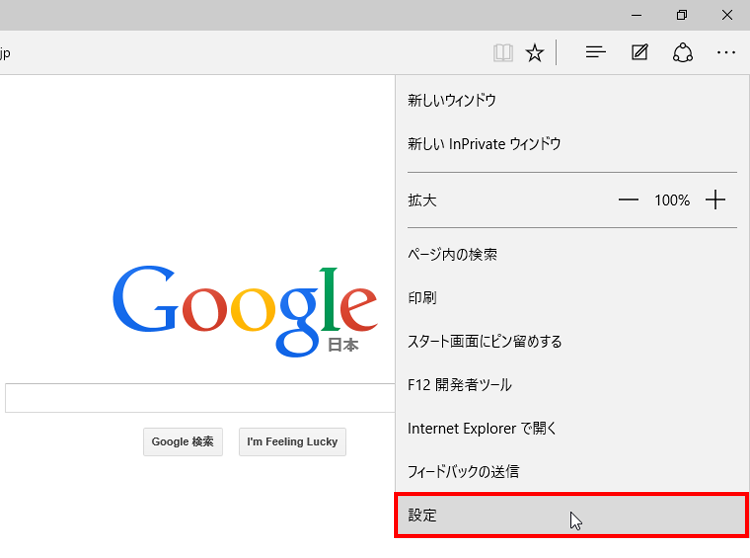
Task: Click into the Google search text box
Action: [x=200, y=398]
